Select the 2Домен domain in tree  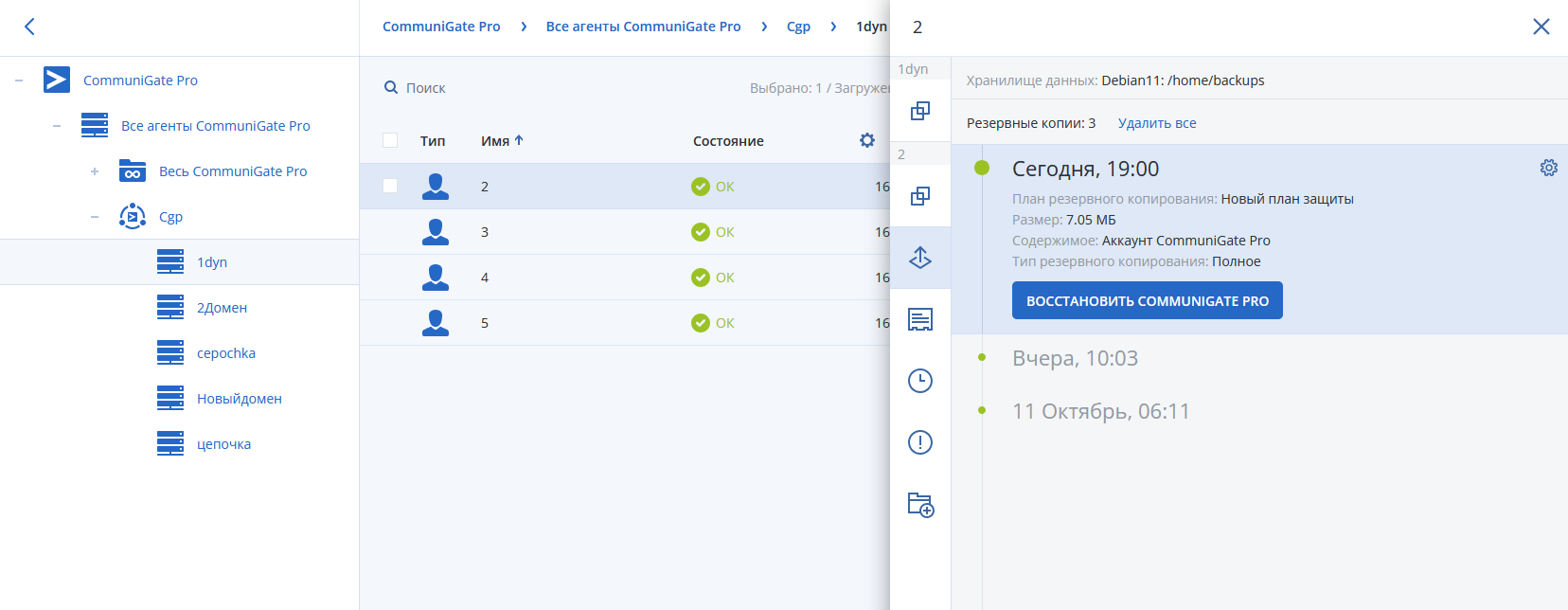coord(222,308)
